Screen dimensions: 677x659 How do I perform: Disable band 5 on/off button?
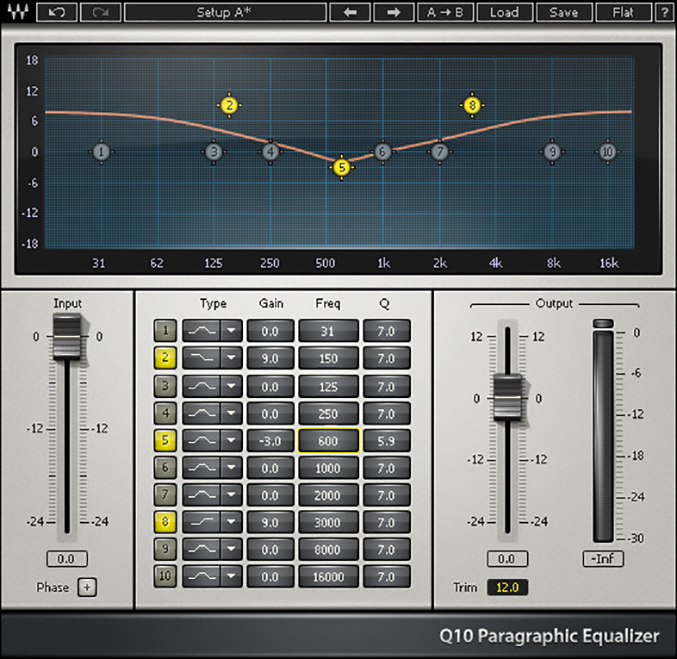tap(165, 440)
